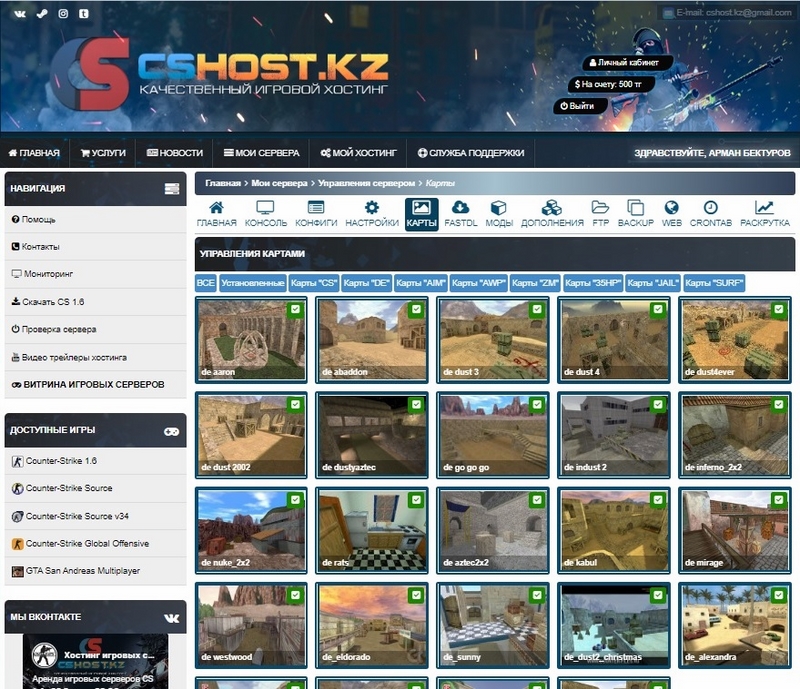
Task: Click the GTA San Andreas Multiplayer icon
Action: (x=17, y=571)
